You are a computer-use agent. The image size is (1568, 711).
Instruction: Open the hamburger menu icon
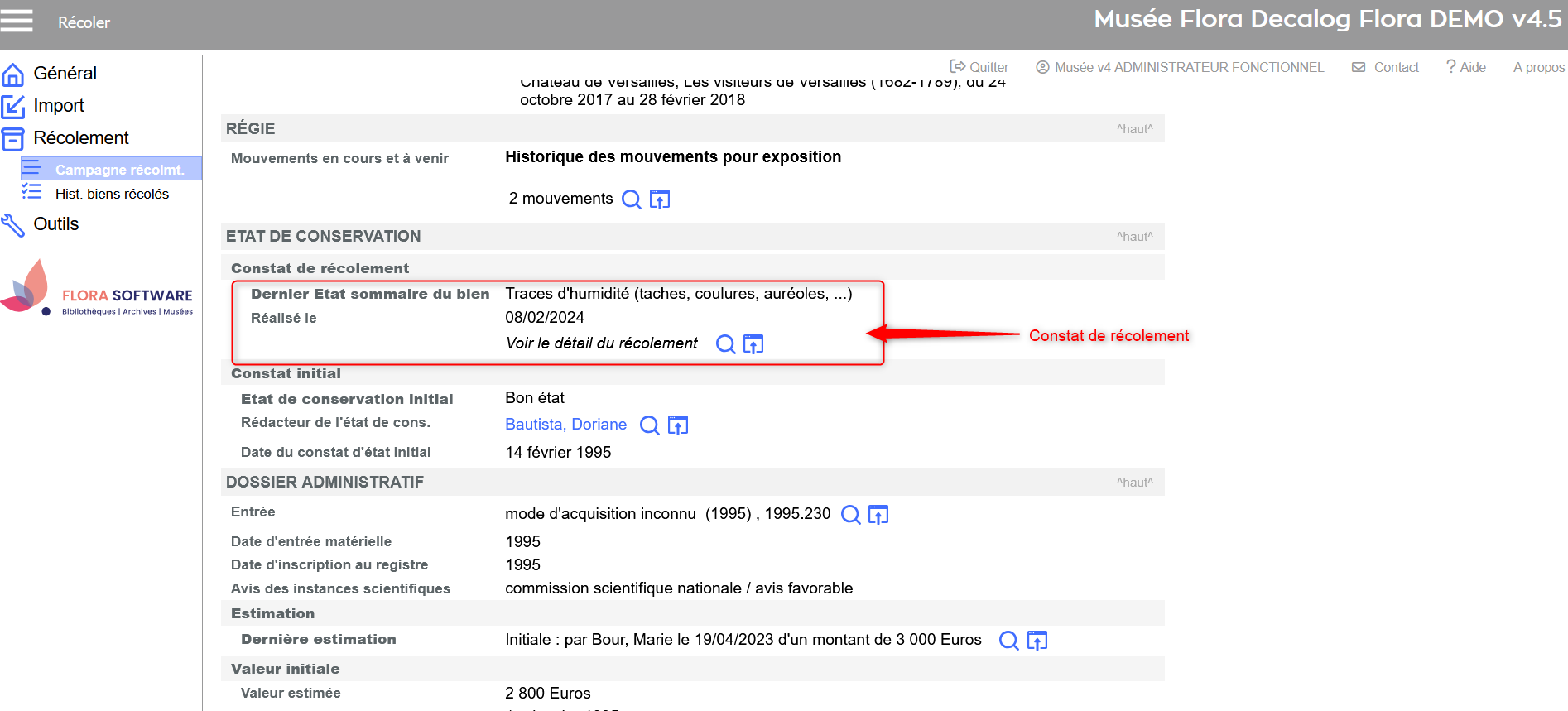(17, 20)
